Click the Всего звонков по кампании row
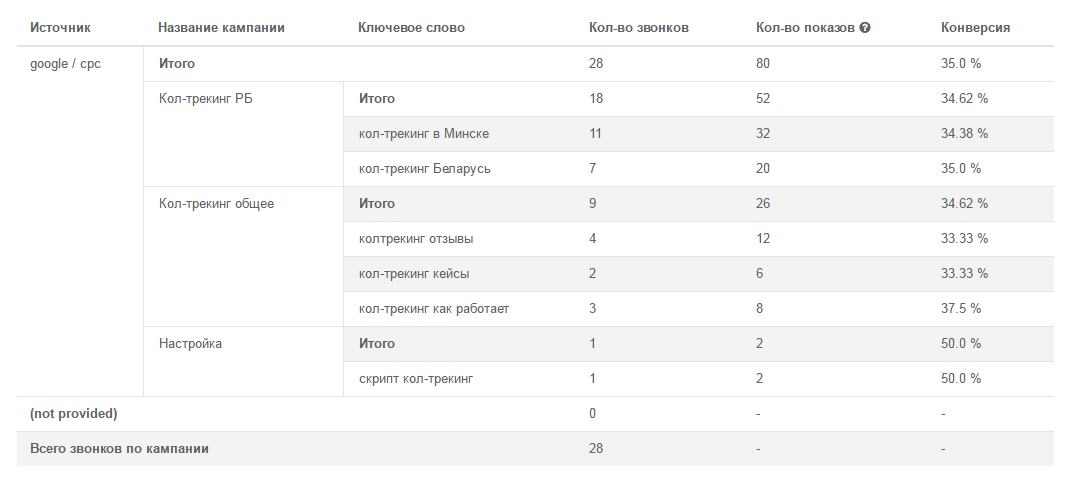The height and width of the screenshot is (477, 1075). [x=119, y=449]
